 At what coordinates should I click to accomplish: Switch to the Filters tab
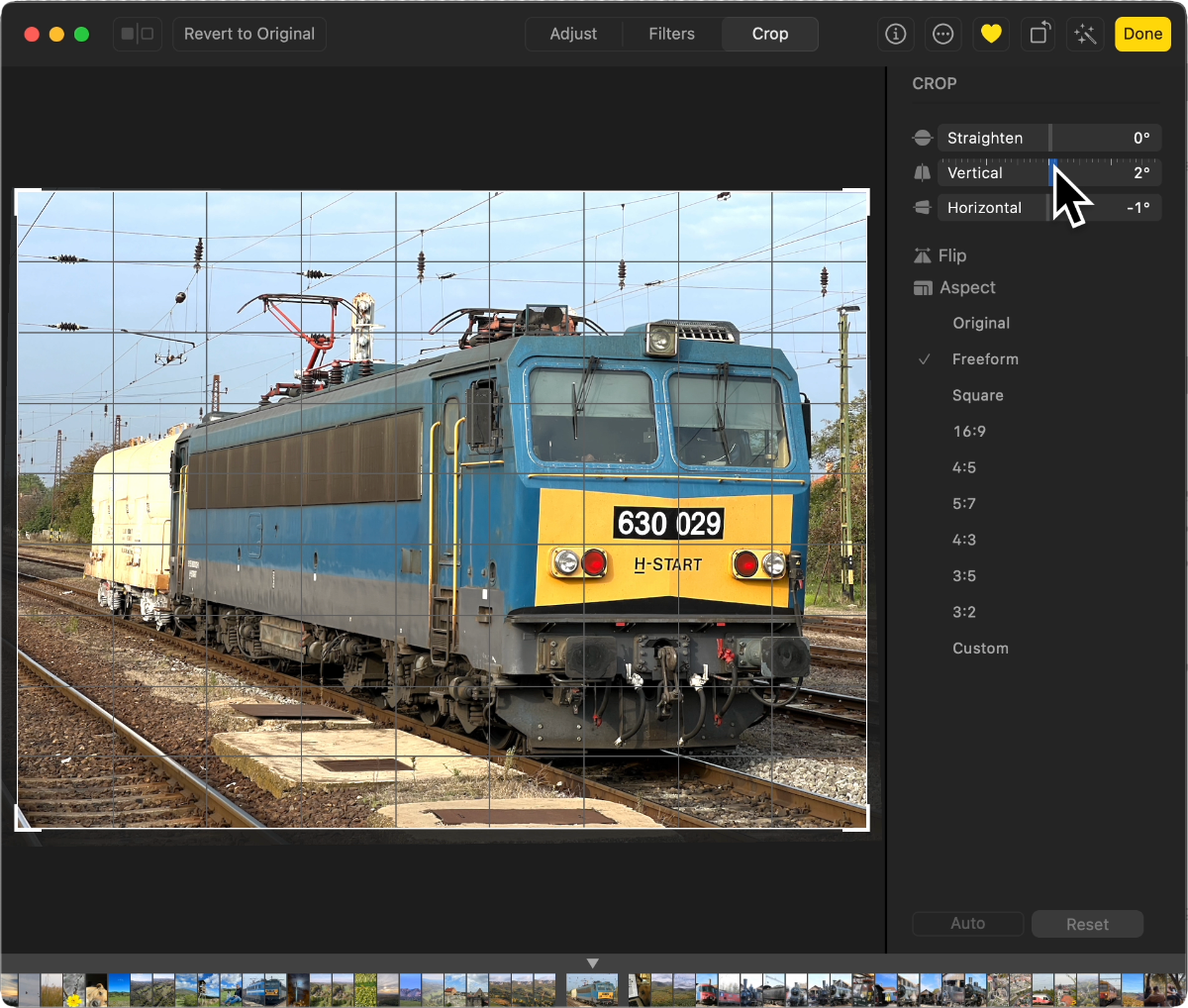[x=671, y=34]
